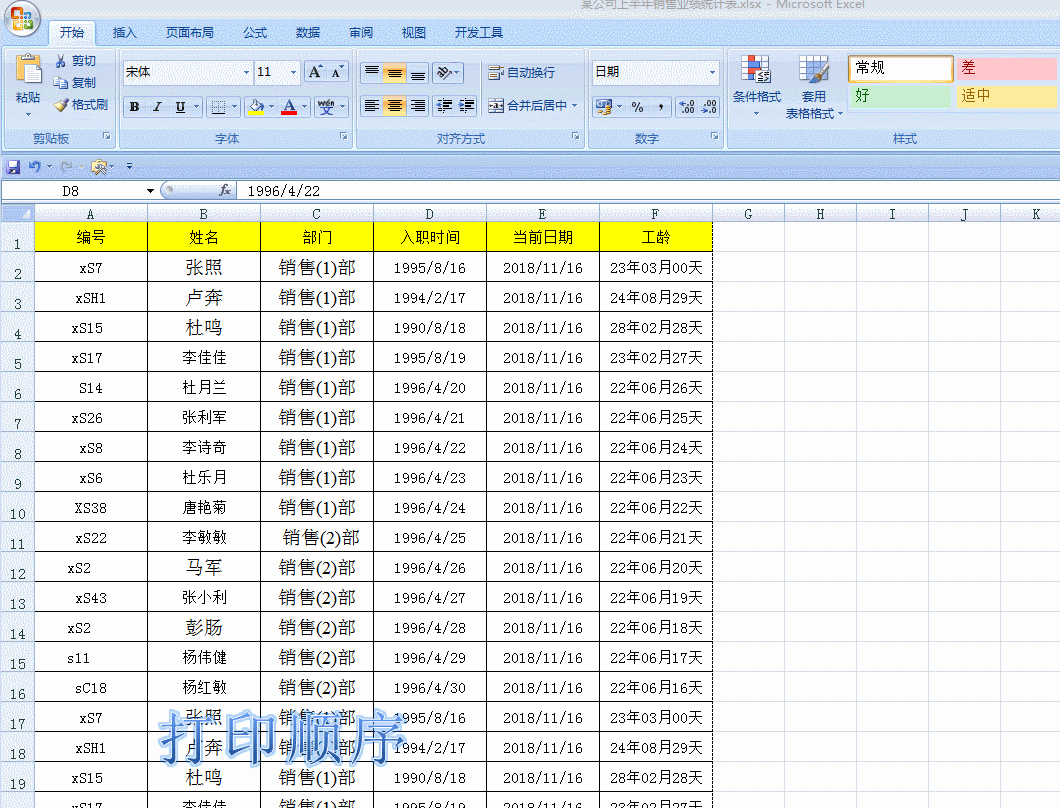This screenshot has width=1060, height=808.
Task: Open the 对齐方式 group dialog launcher
Action: click(x=575, y=137)
